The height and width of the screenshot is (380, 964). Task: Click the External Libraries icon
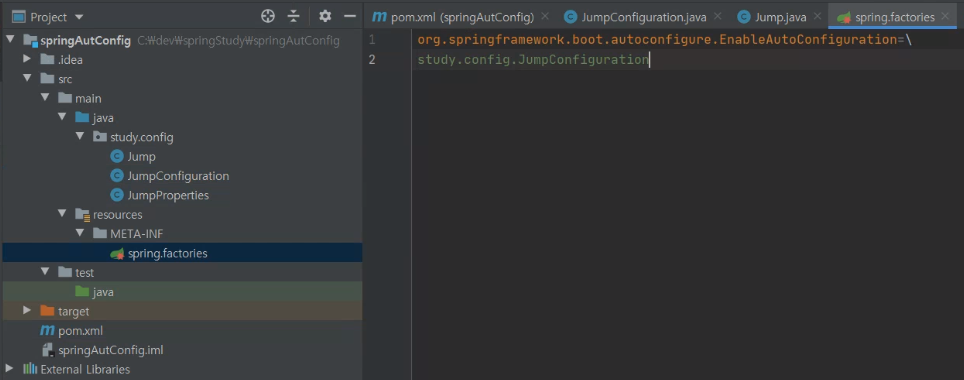point(30,369)
